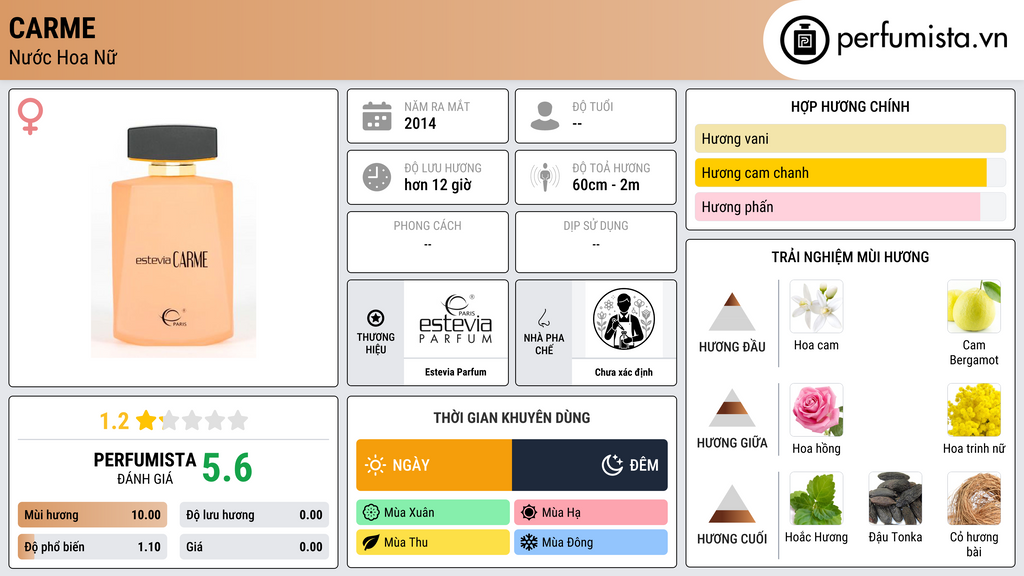Image resolution: width=1024 pixels, height=576 pixels.
Task: Click the Mùa Hạ season chip
Action: (x=591, y=513)
